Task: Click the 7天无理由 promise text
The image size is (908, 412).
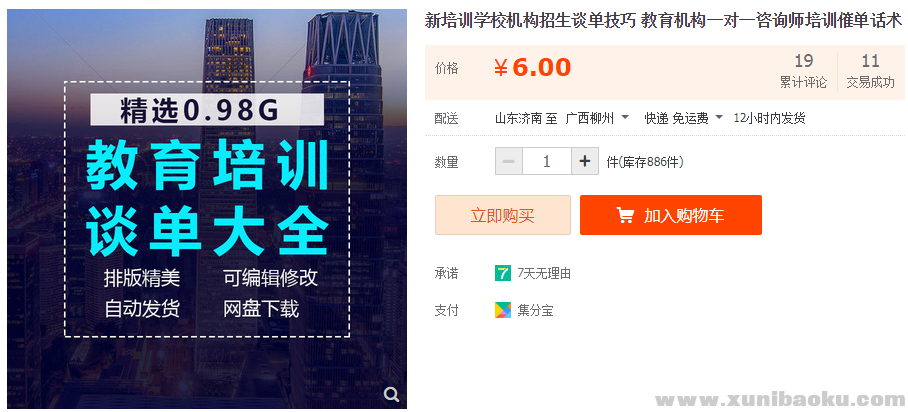Action: click(544, 273)
